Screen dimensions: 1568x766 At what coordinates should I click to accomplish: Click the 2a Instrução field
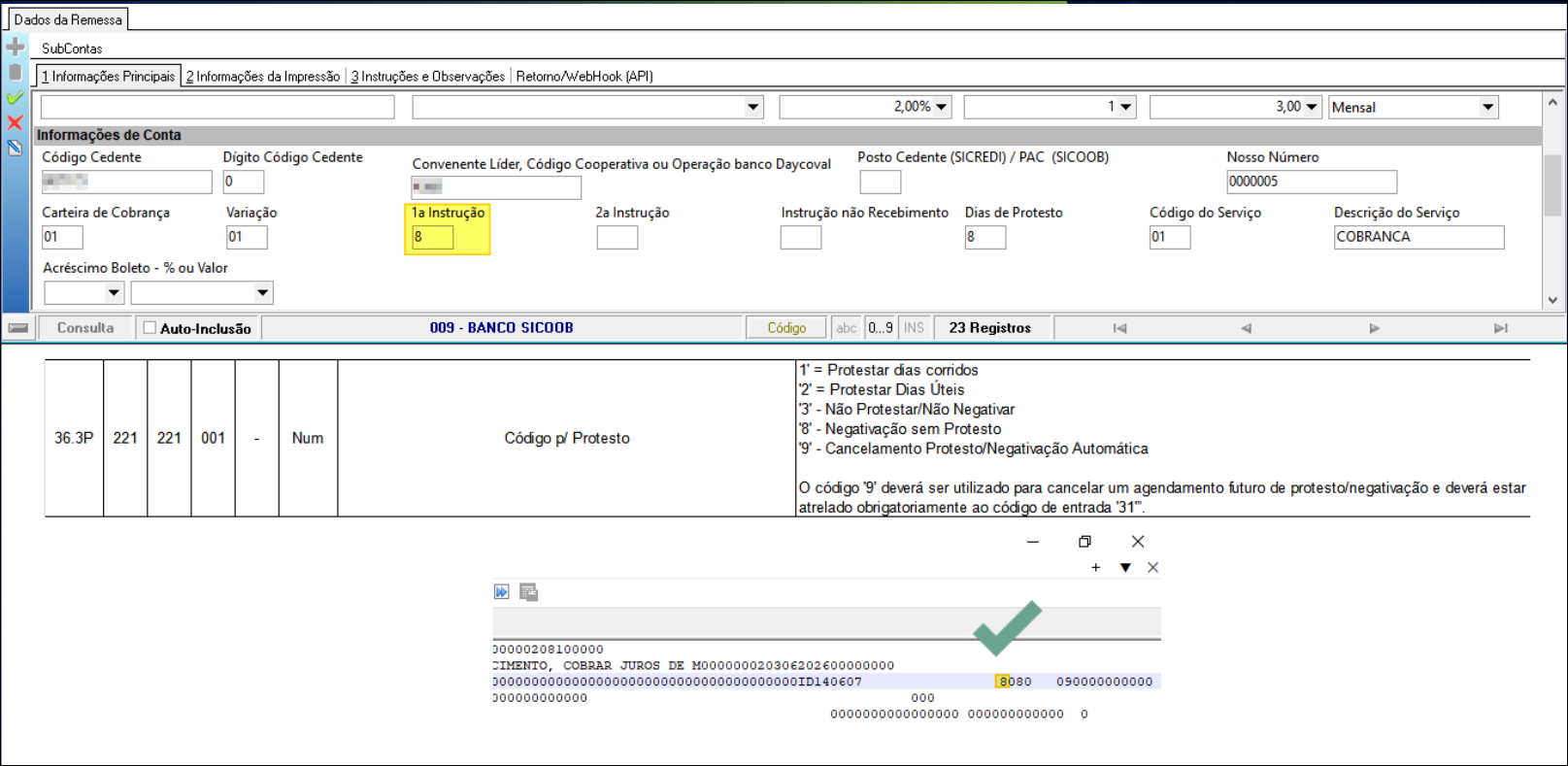point(617,237)
